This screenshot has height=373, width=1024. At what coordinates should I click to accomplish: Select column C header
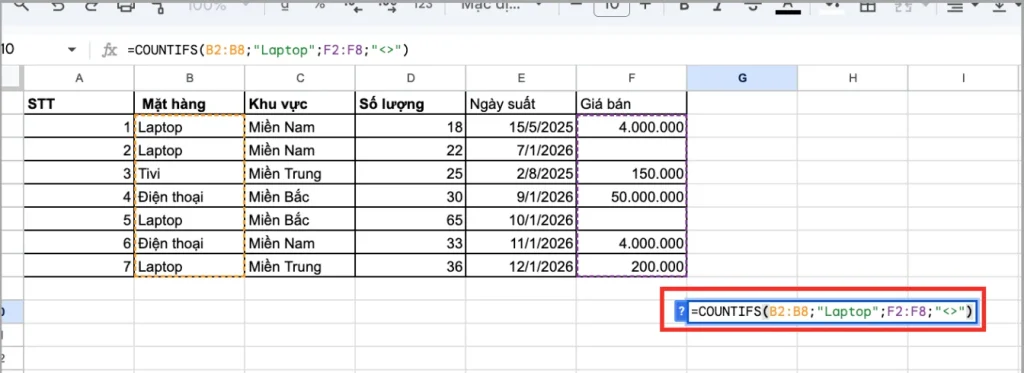[x=300, y=78]
